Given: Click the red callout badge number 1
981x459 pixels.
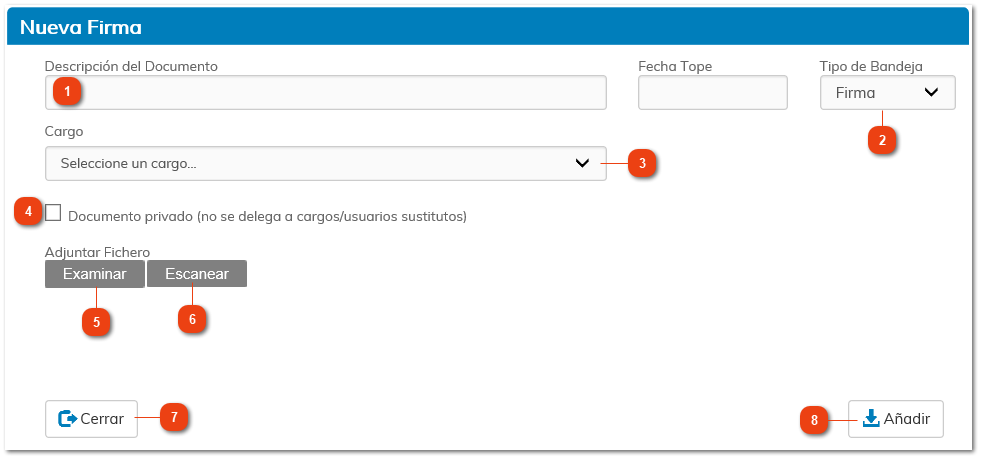Looking at the screenshot, I should pos(67,93).
